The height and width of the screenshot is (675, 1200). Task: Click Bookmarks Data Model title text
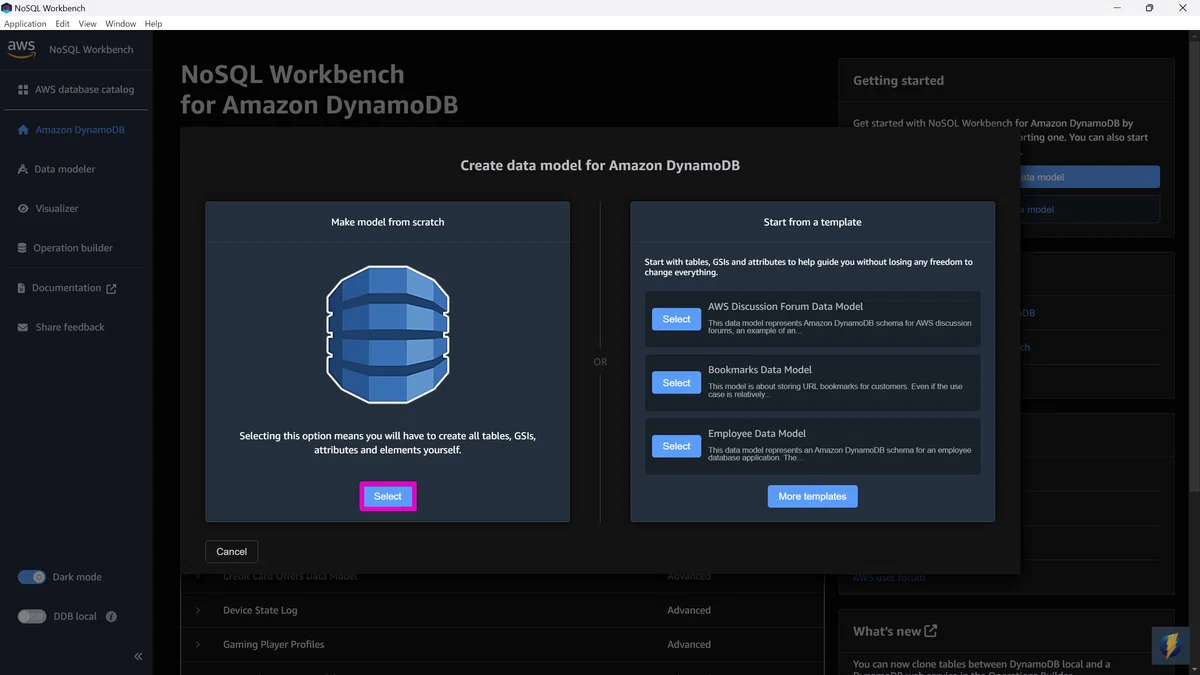coord(760,370)
